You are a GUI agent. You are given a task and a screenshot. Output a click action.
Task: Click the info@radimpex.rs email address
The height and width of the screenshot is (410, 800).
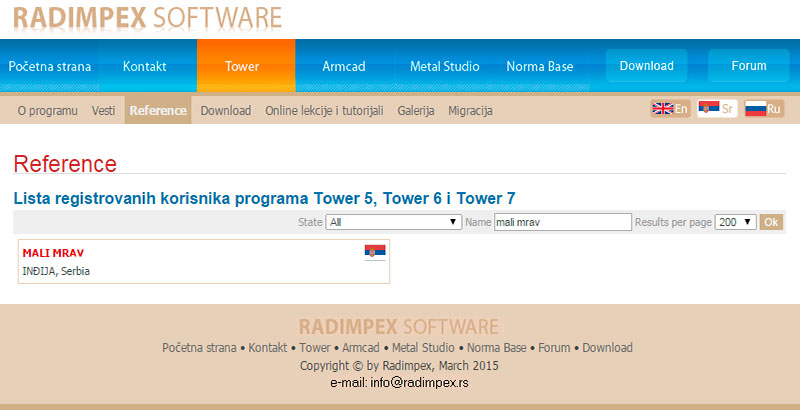(419, 383)
